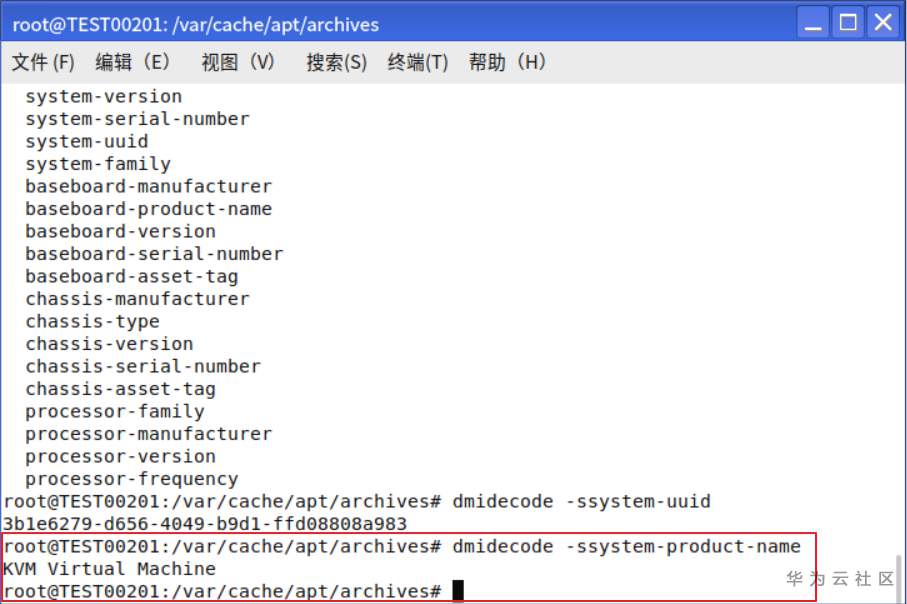907x604 pixels.
Task: Click the system-family keyword line
Action: click(x=98, y=164)
